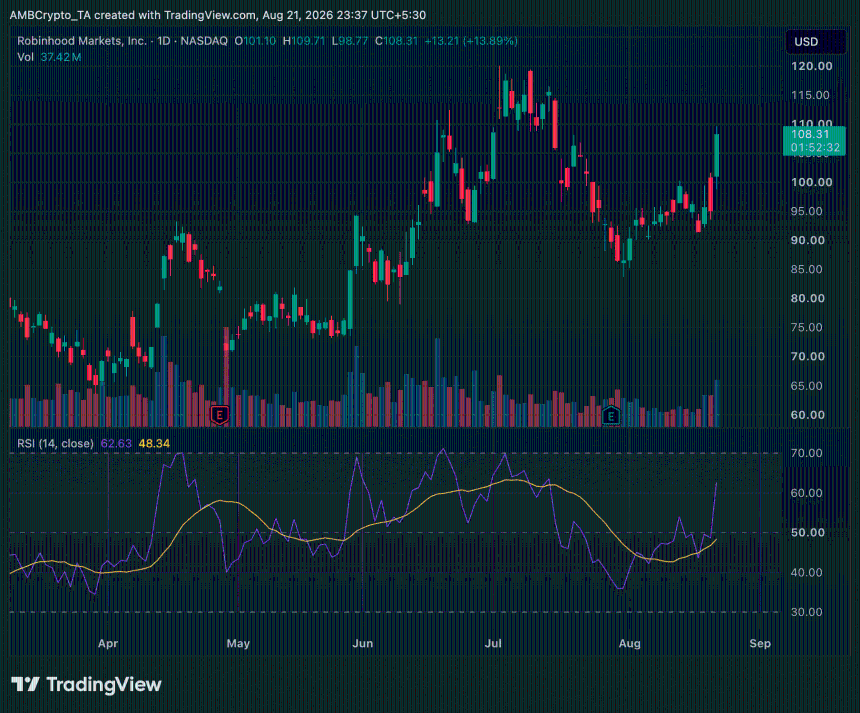Click the latest volume bar in August
Screen dimensions: 860x713
pos(717,403)
